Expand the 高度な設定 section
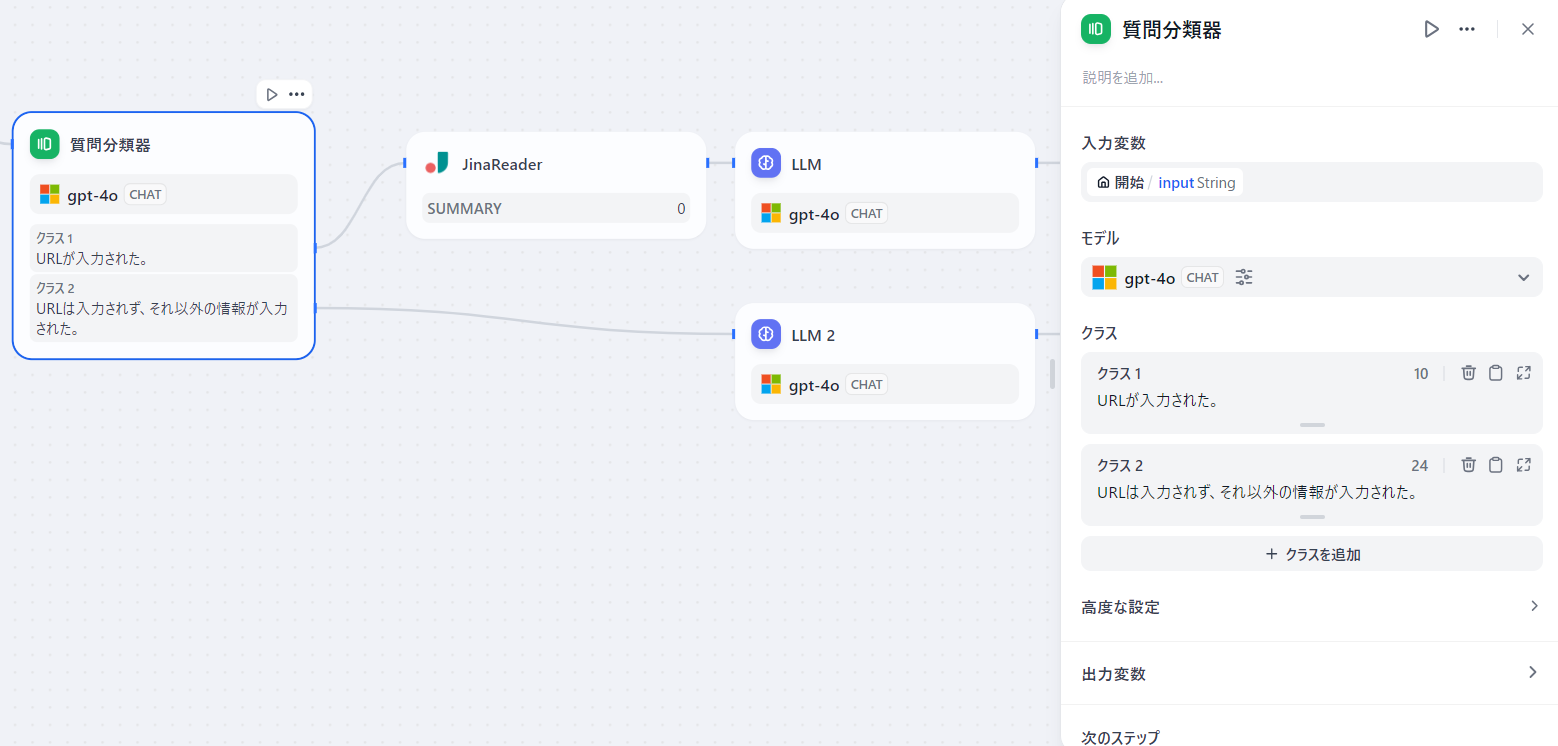Screen dimensions: 1558x746 click(1311, 607)
